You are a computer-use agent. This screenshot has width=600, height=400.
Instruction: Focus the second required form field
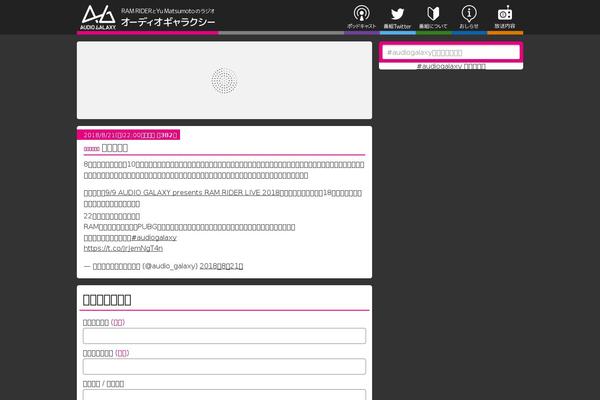pyautogui.click(x=224, y=366)
